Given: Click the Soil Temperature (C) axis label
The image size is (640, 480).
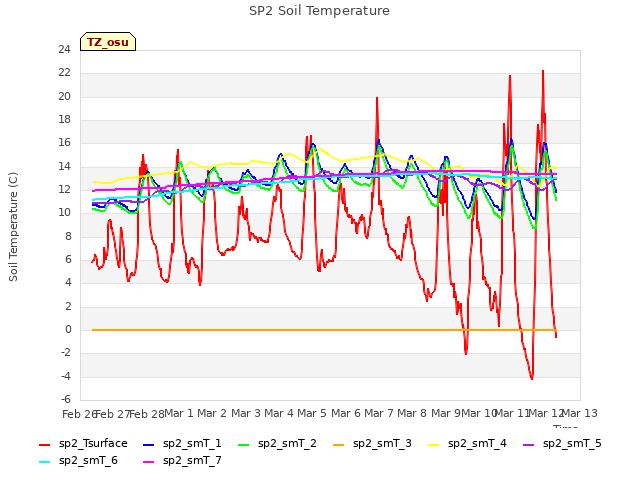Looking at the screenshot, I should pyautogui.click(x=13, y=227).
